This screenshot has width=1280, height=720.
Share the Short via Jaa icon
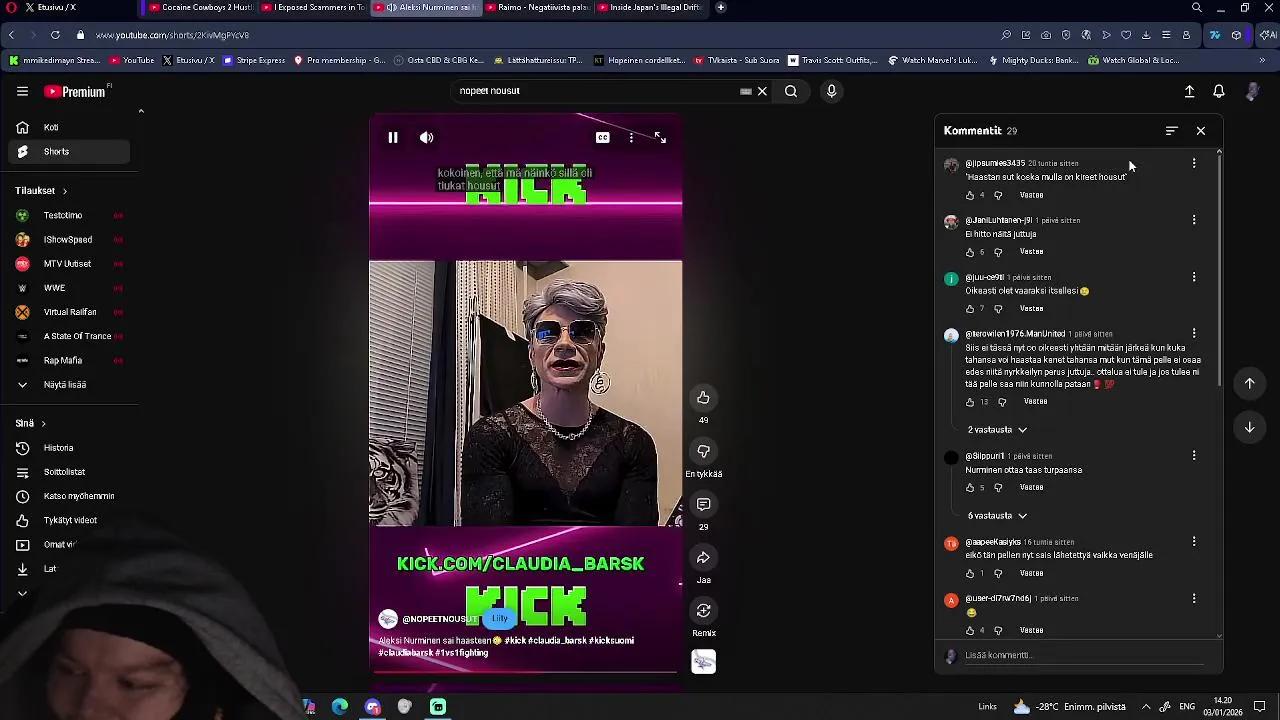pyautogui.click(x=703, y=558)
